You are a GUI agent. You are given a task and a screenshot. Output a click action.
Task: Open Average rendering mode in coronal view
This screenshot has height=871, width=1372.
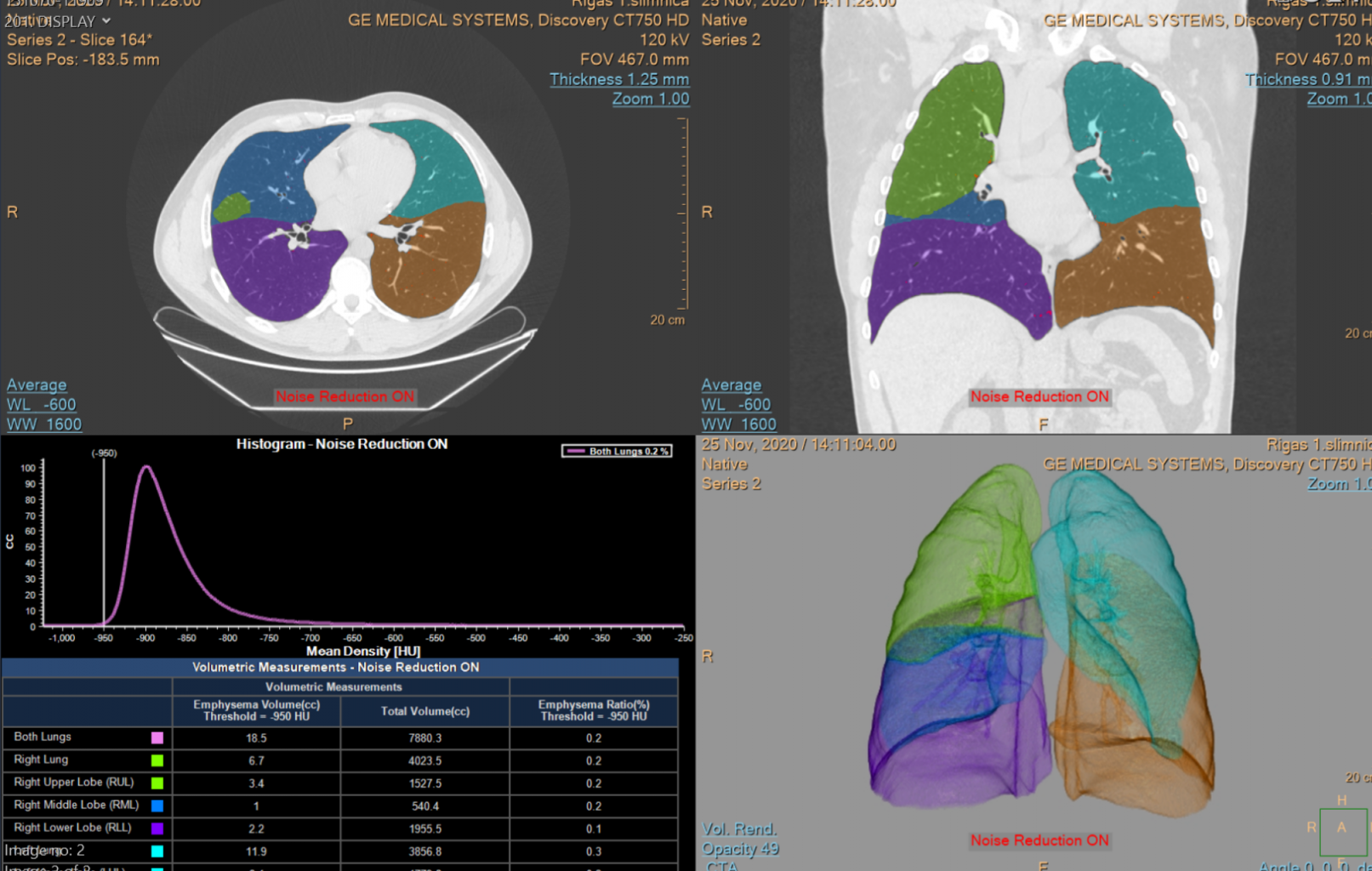coord(731,385)
